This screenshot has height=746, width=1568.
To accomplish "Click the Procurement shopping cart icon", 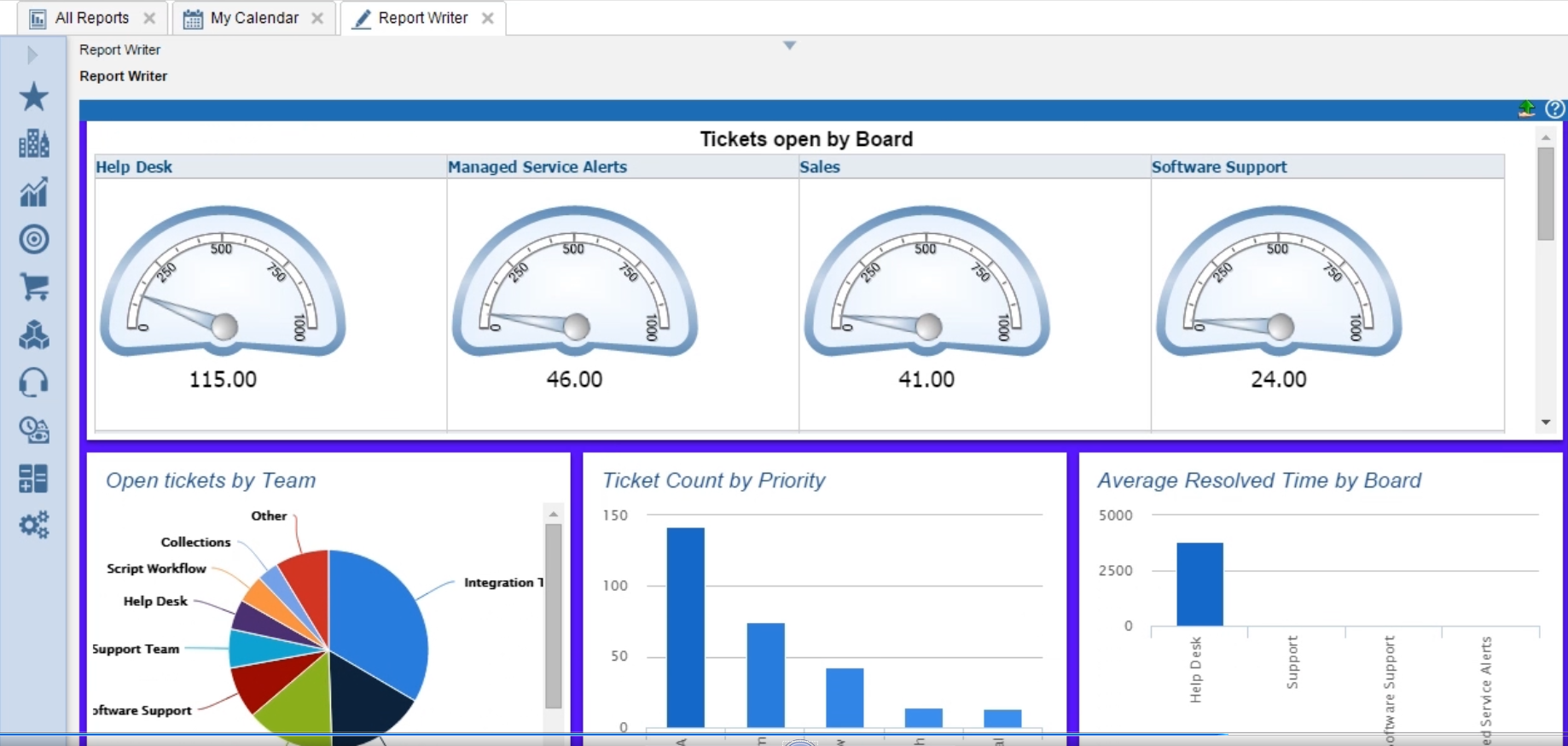I will 34,287.
